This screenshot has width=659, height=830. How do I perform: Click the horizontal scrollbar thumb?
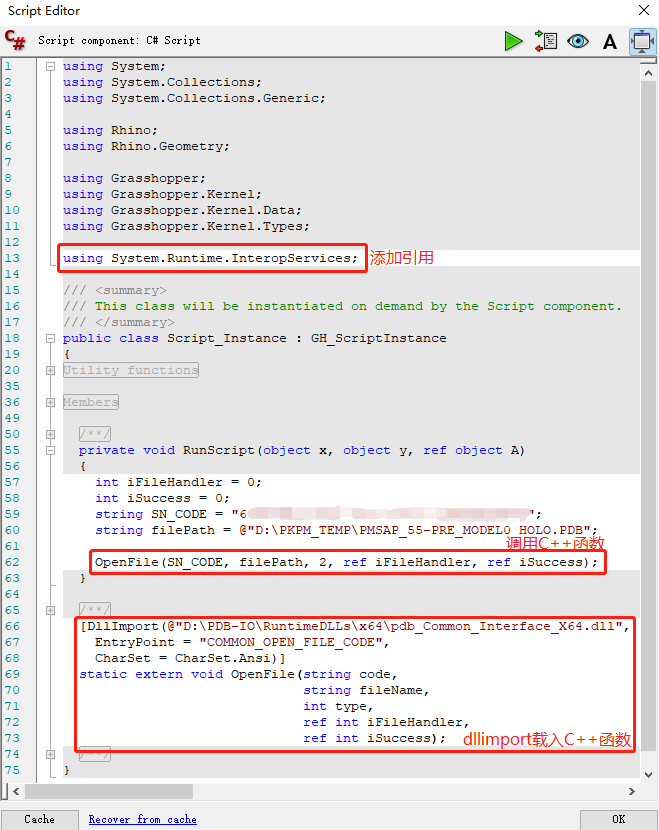tap(109, 791)
